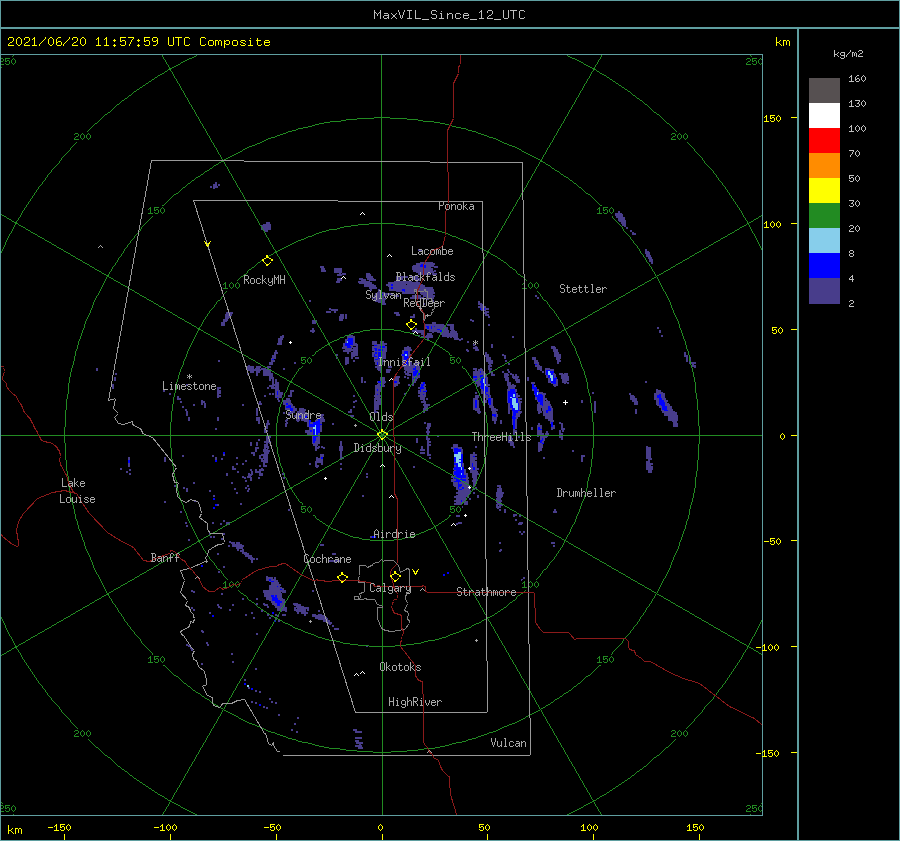Click the yellow radar marker near RockyMH
Image resolution: width=900 pixels, height=841 pixels.
coord(267,261)
